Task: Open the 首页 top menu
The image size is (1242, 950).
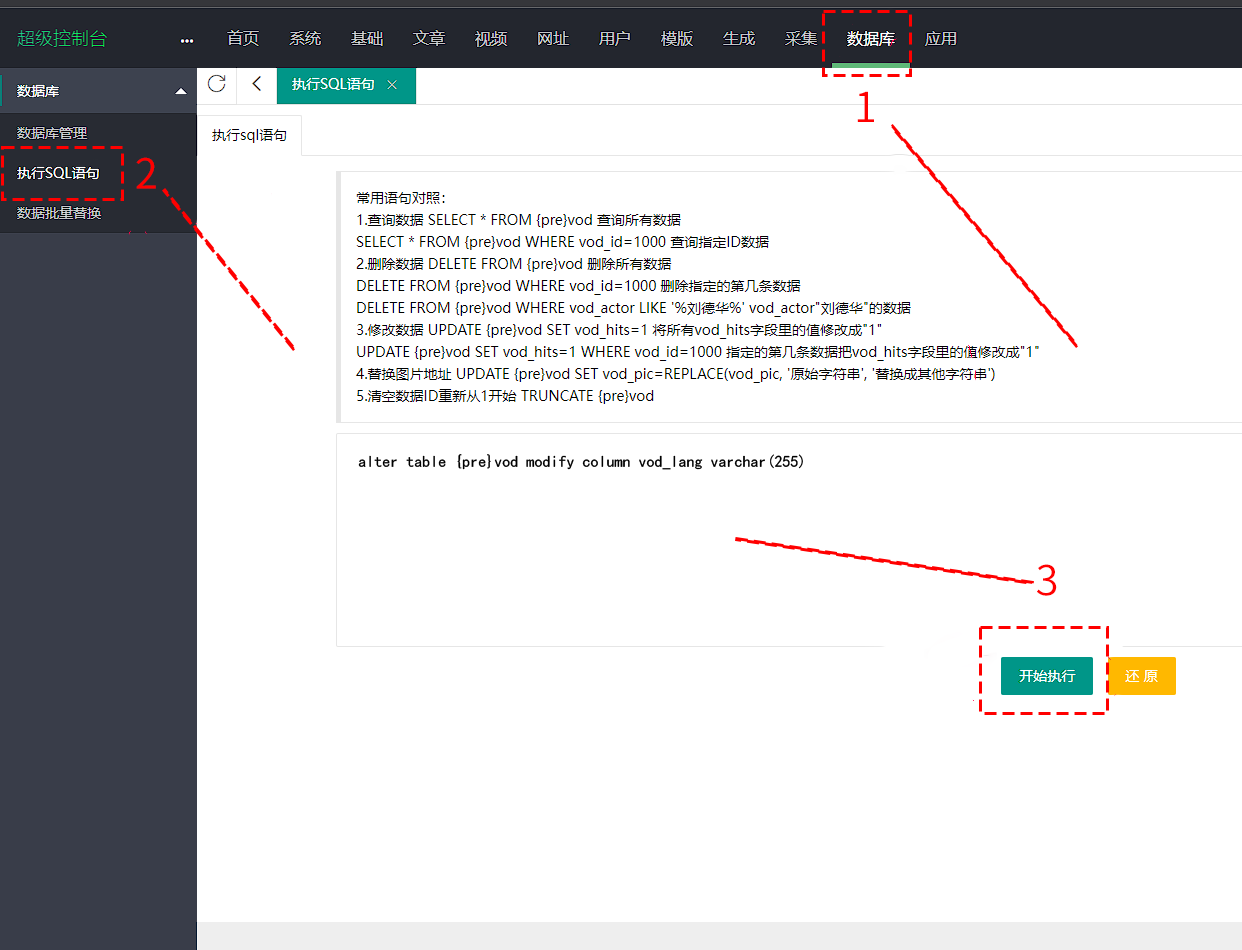Action: (x=243, y=39)
